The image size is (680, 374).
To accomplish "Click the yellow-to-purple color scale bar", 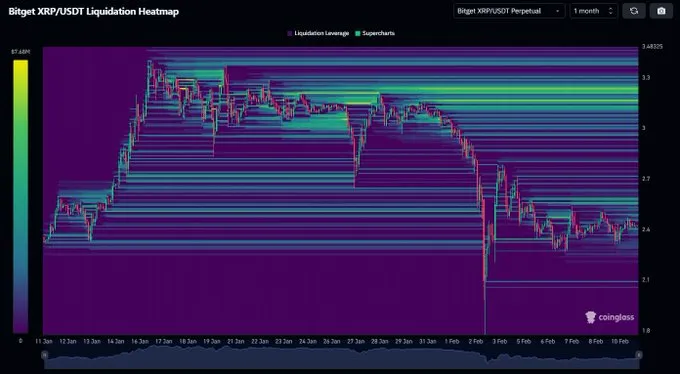I will tap(20, 197).
